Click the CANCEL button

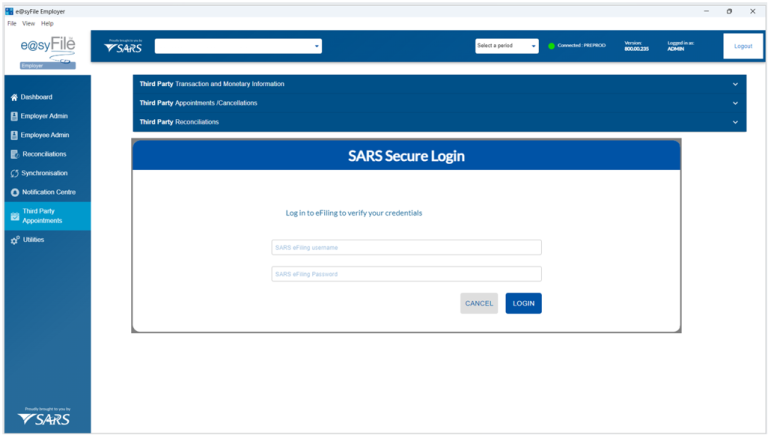[x=479, y=304]
